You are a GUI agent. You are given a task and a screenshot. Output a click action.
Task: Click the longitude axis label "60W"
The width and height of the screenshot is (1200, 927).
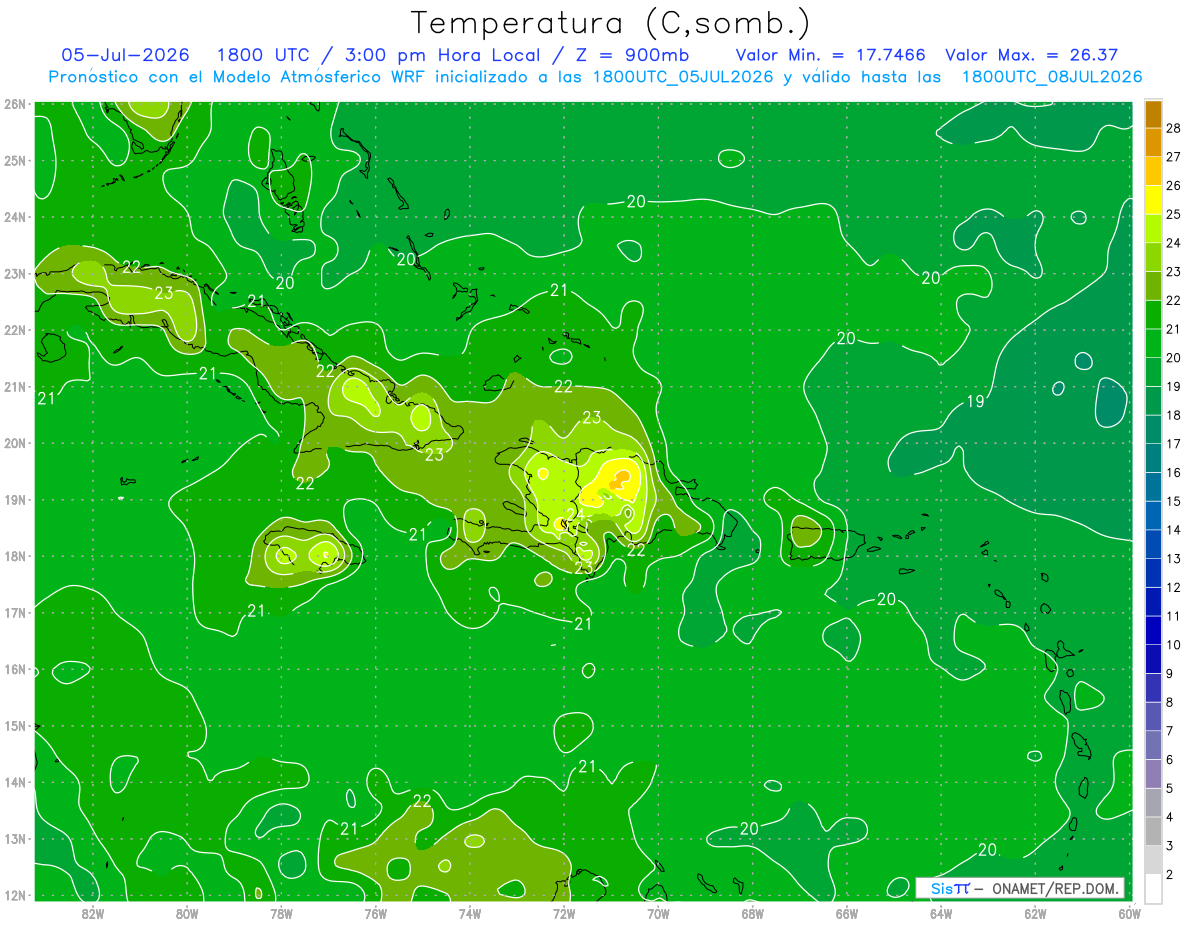click(1130, 913)
